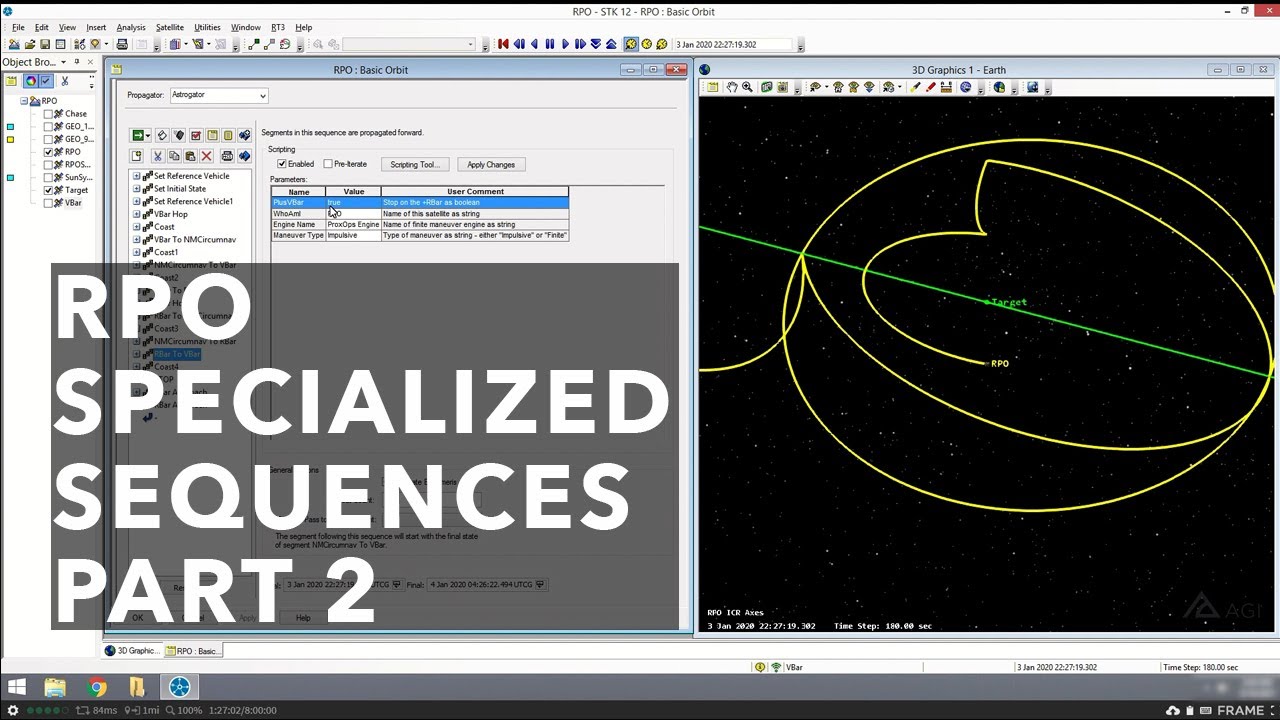Click Pause animation button

tap(550, 44)
